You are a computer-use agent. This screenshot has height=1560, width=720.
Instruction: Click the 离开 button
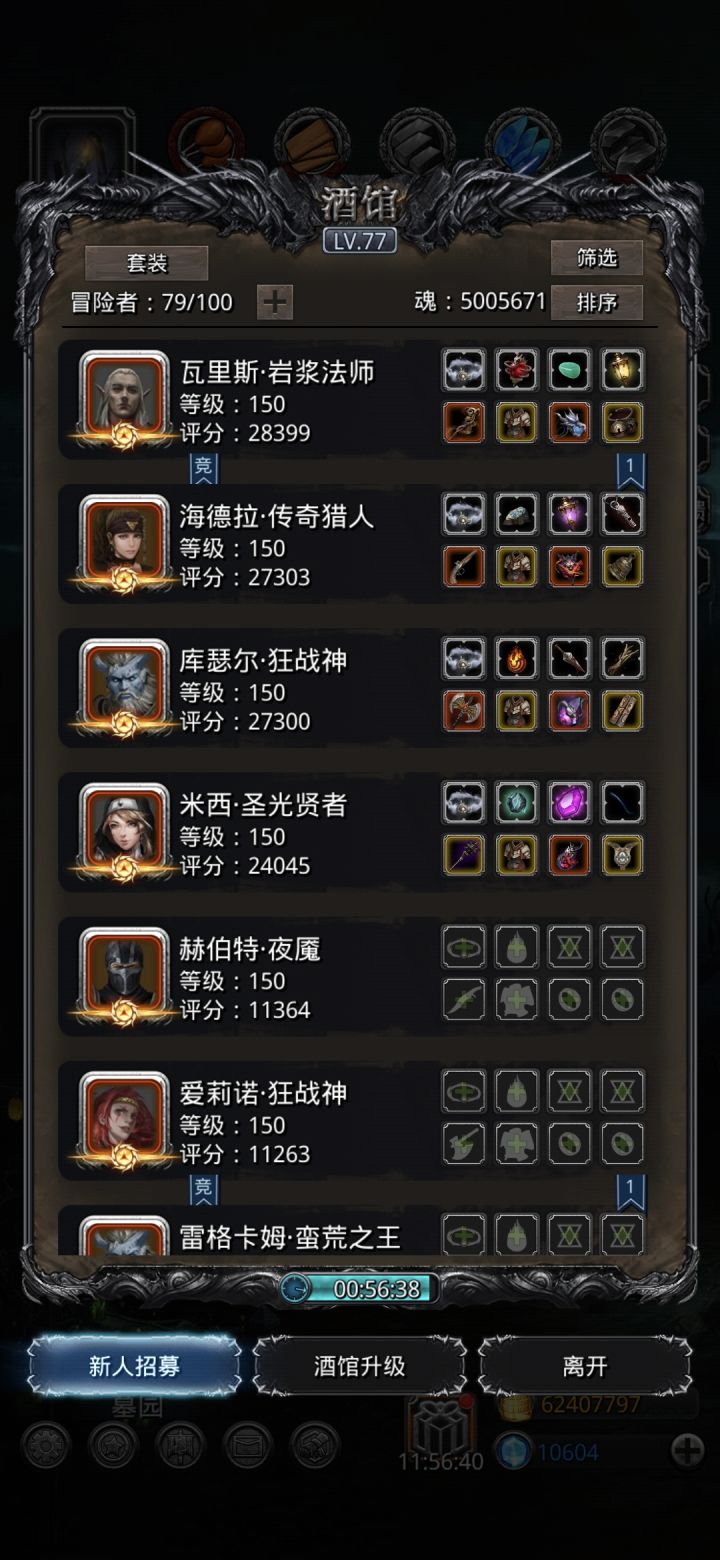click(x=585, y=1366)
